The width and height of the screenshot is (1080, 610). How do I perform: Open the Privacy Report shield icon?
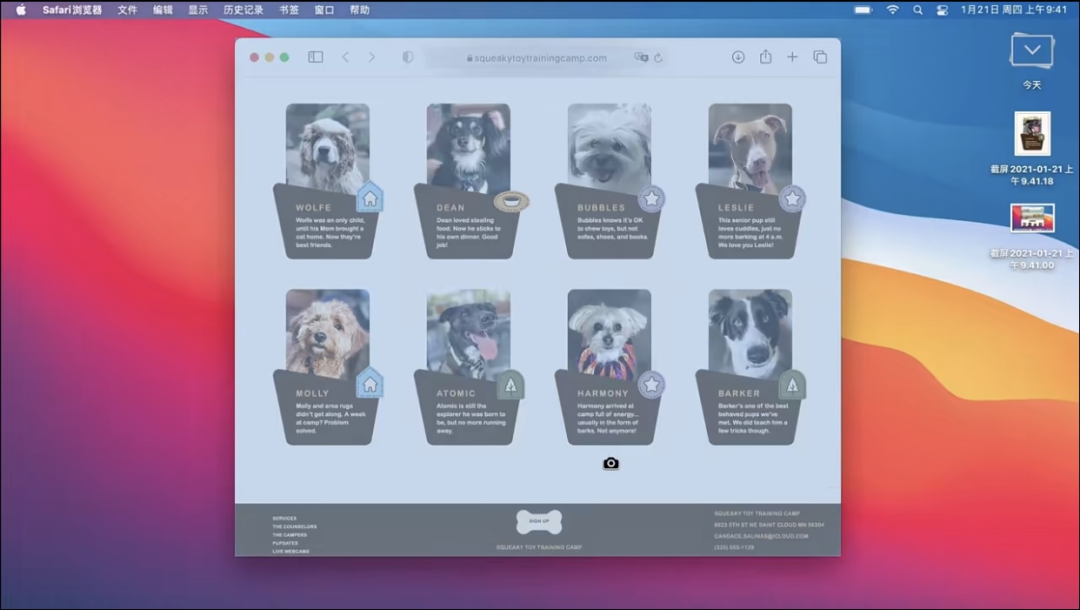pyautogui.click(x=408, y=57)
